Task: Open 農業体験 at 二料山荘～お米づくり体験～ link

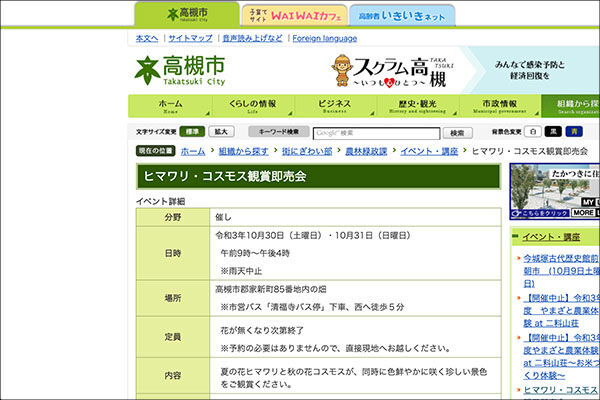Action: pyautogui.click(x=561, y=356)
